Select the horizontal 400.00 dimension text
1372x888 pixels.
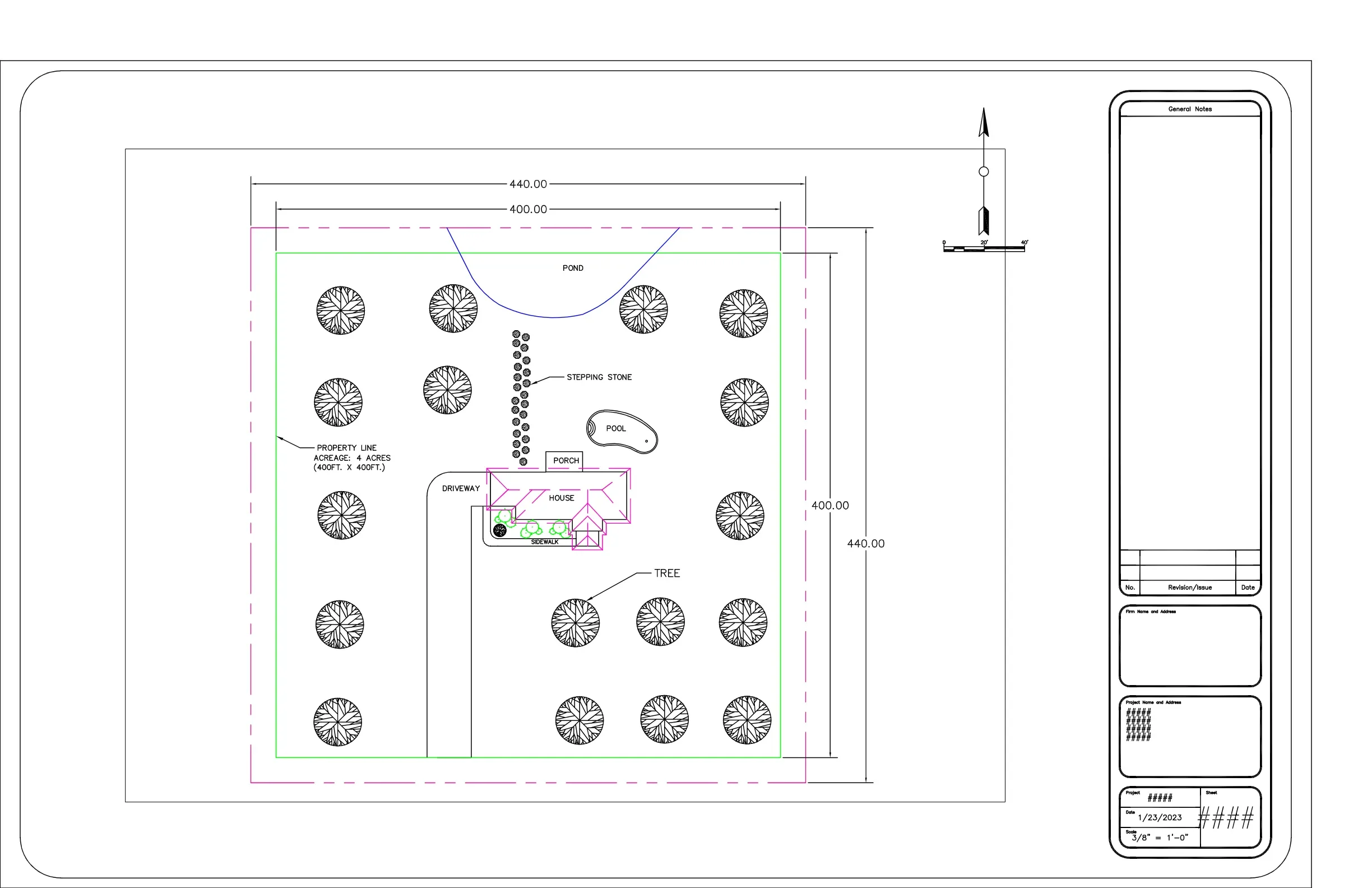click(x=528, y=209)
